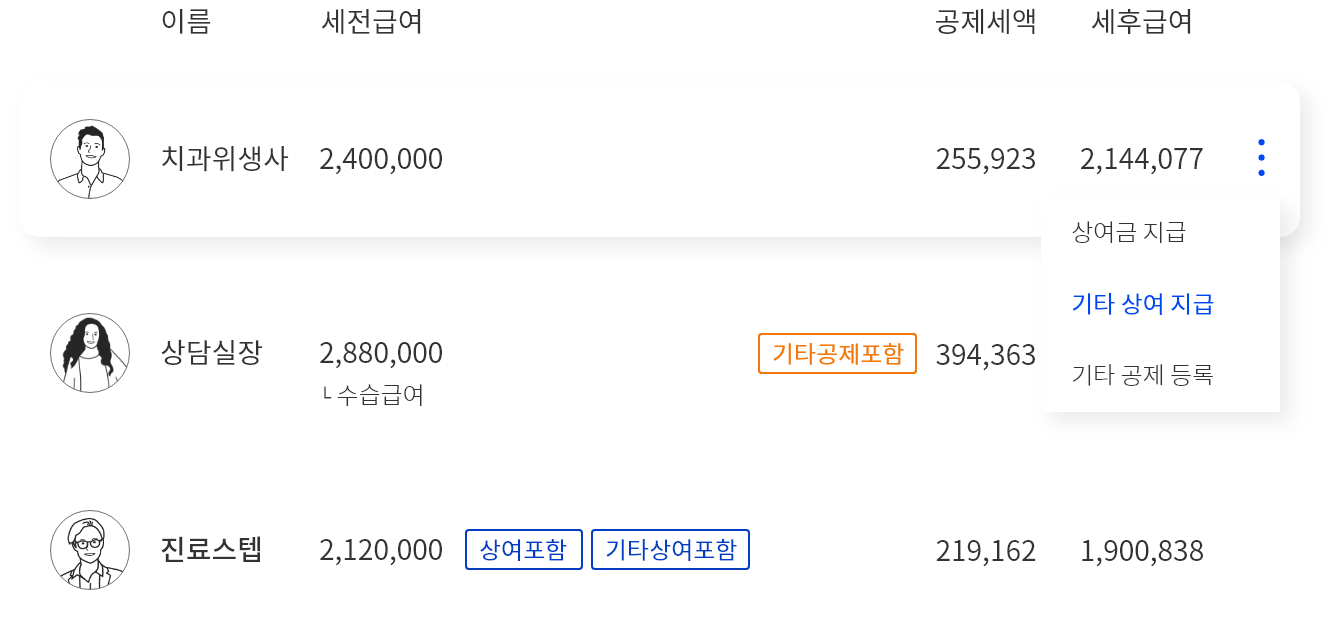The image size is (1340, 629).
Task: Select the 진료스텝 employee name
Action: [x=211, y=550]
